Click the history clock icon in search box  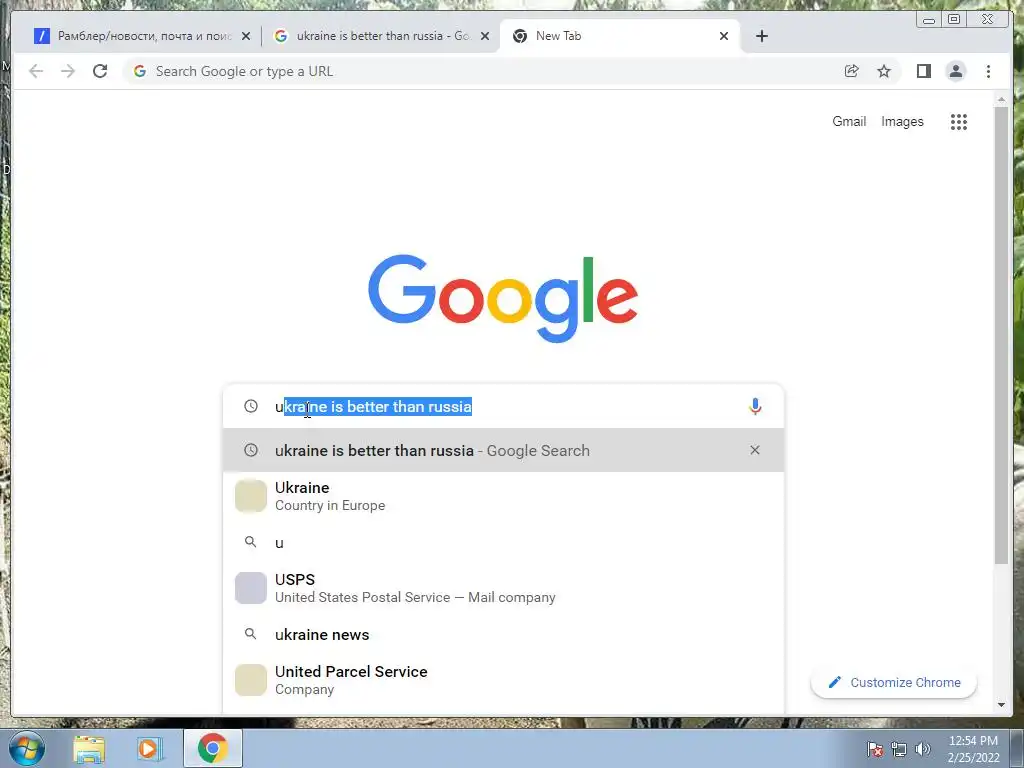pos(251,406)
